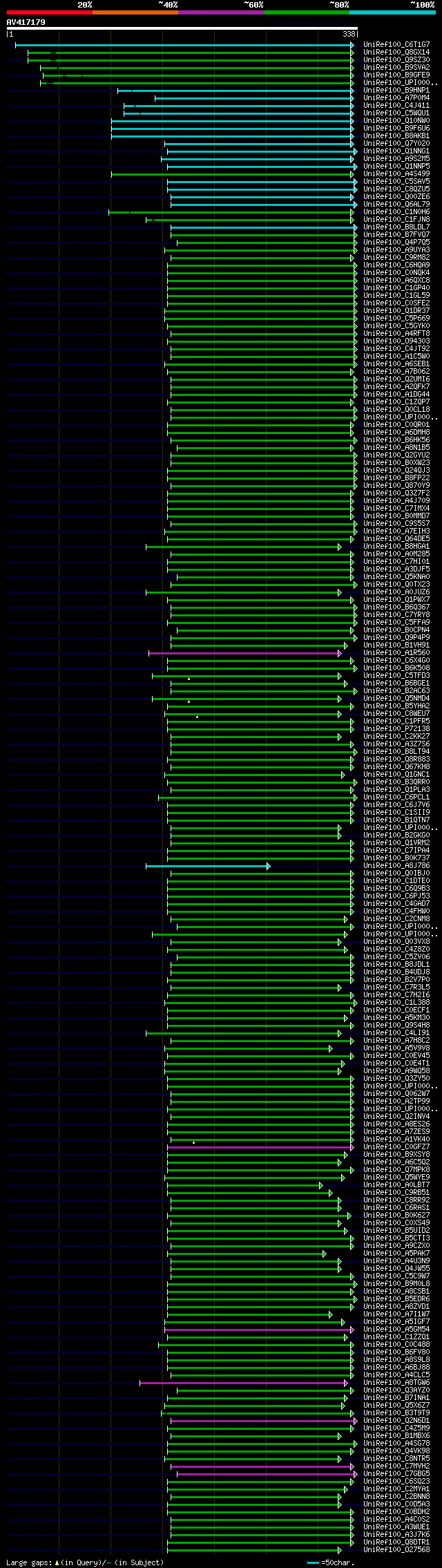Screen dimensions: 442x1568
Task: Select label UniRef100_B8AKB1
Action: point(396,136)
